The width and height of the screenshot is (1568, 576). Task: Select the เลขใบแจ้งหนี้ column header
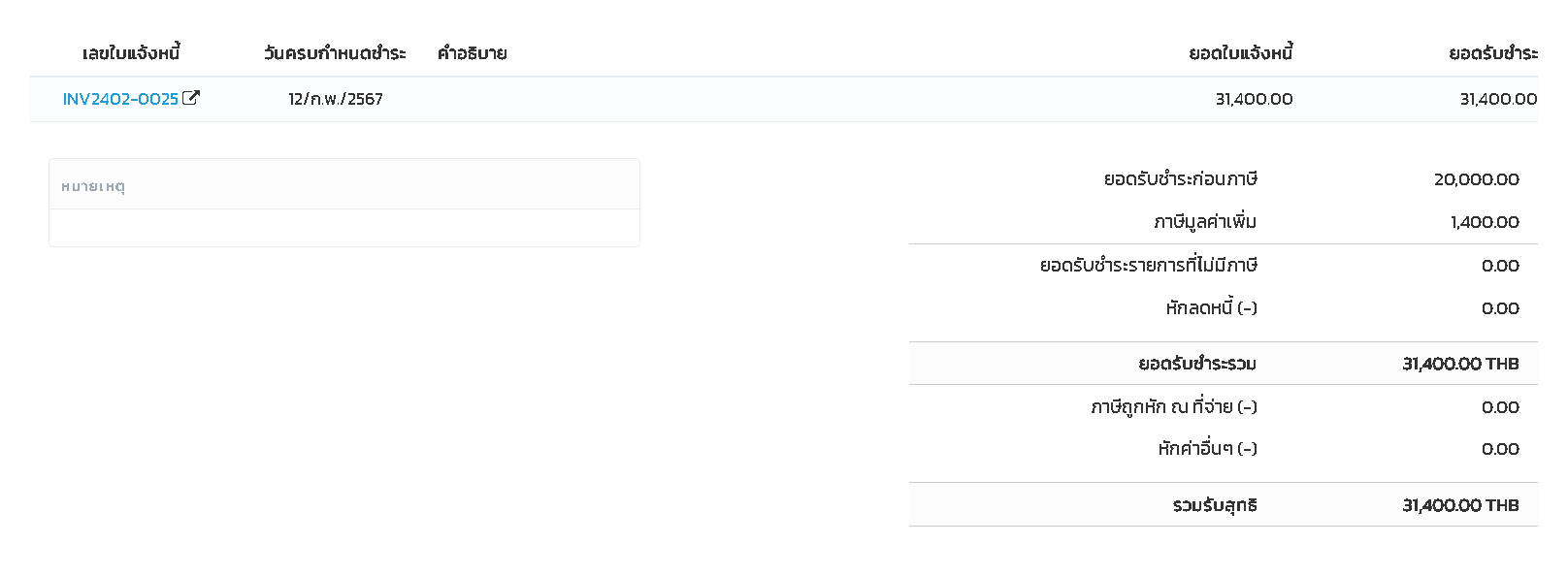[131, 53]
